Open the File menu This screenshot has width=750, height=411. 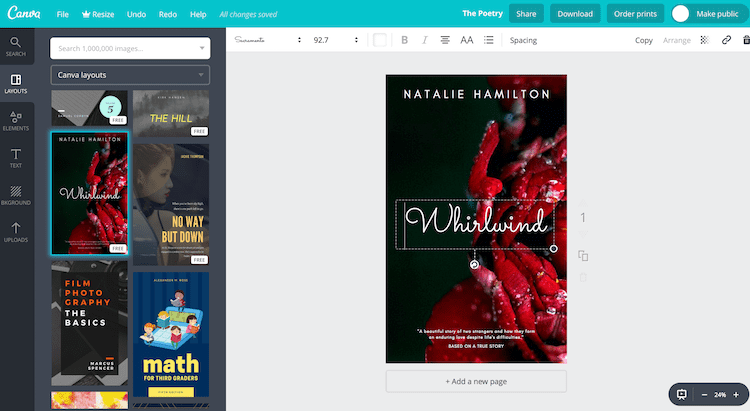[x=63, y=14]
